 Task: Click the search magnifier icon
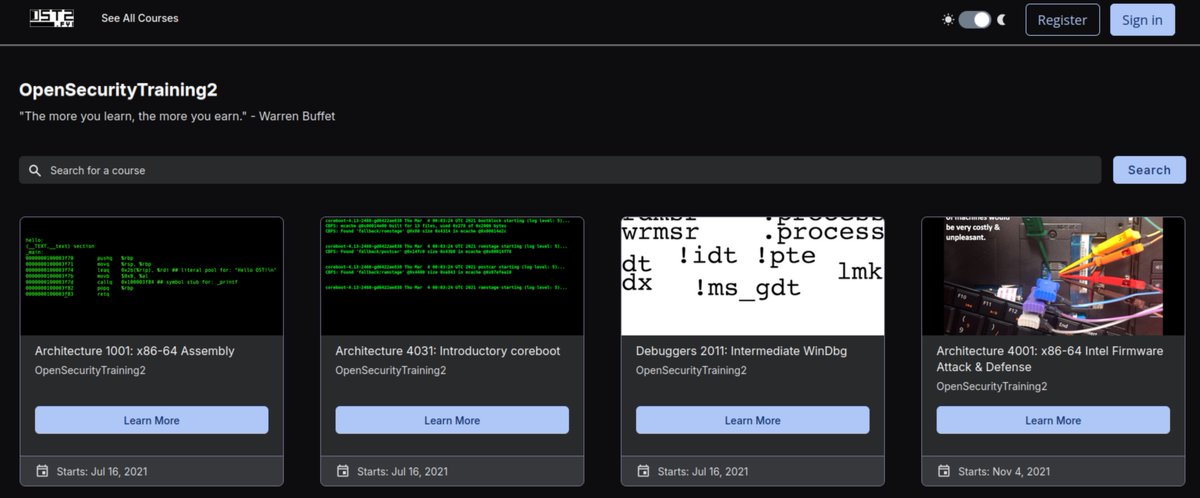pyautogui.click(x=35, y=170)
